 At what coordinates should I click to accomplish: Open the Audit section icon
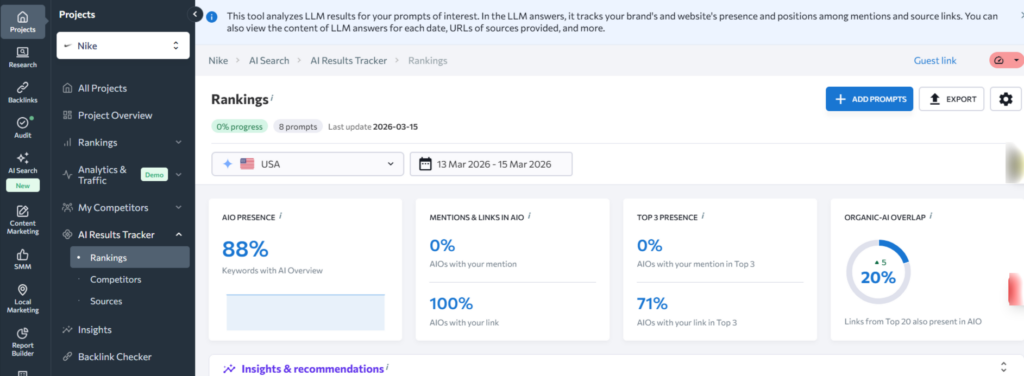[x=23, y=127]
